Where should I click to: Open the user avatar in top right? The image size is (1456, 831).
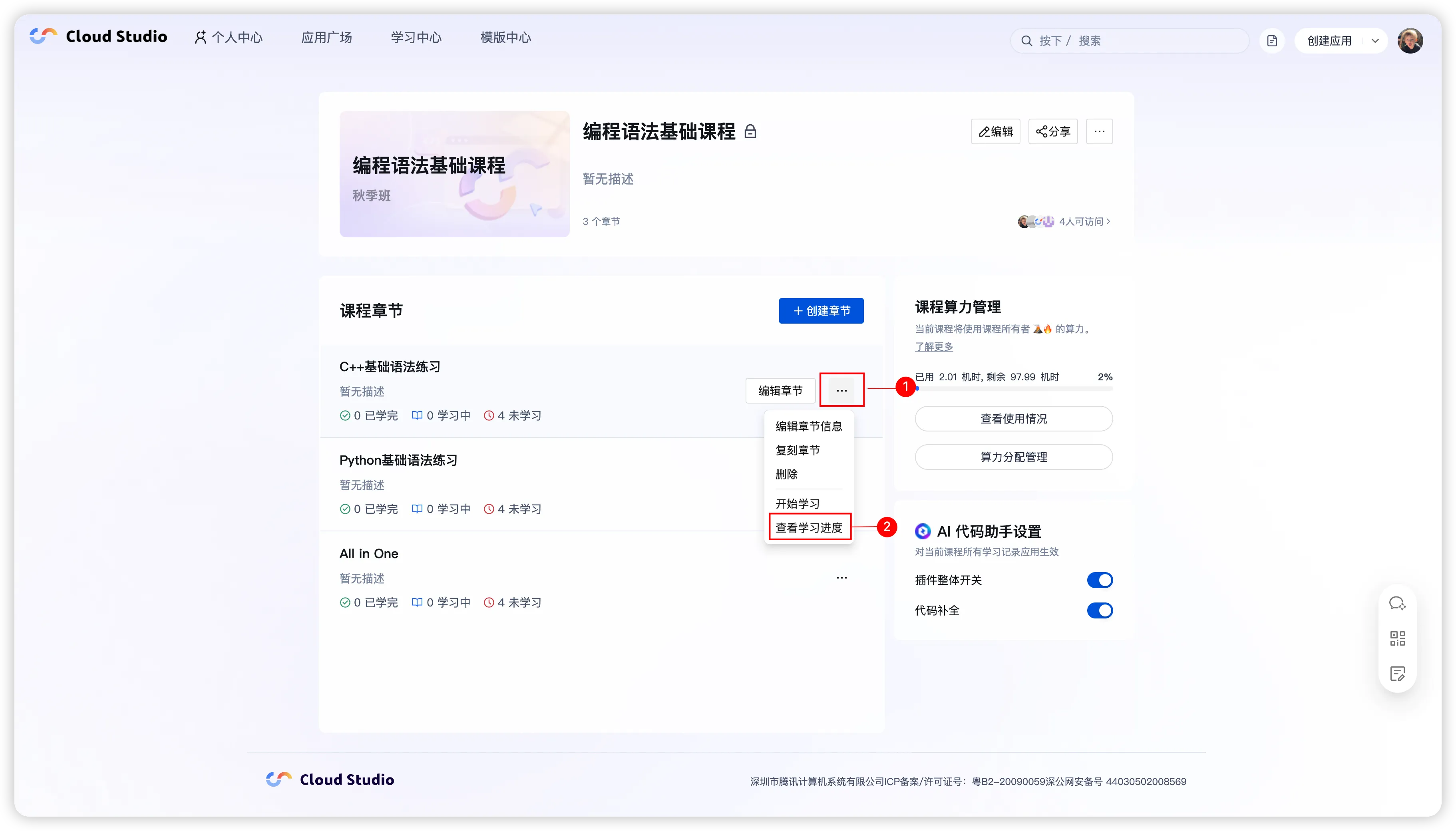coord(1410,40)
